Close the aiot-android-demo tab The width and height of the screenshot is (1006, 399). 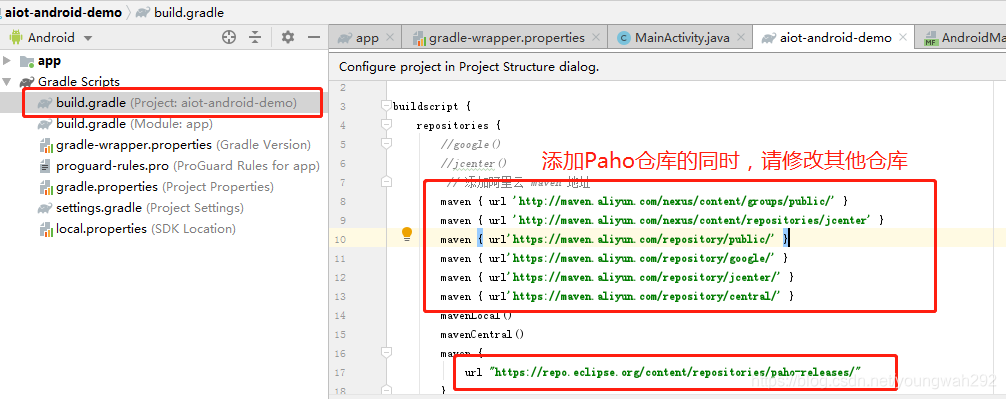[903, 38]
